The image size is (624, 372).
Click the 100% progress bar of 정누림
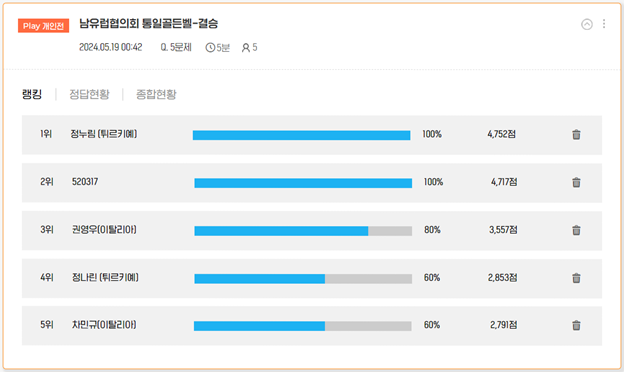(301, 135)
